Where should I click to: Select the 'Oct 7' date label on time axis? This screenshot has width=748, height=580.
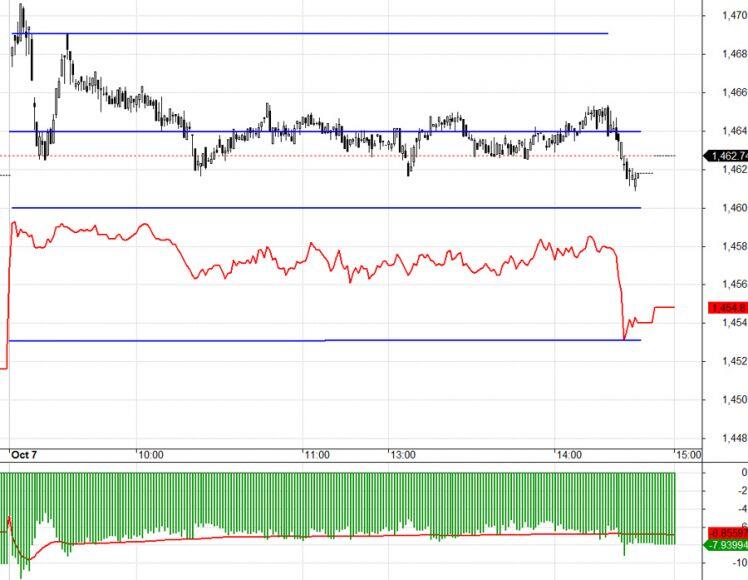coord(24,455)
